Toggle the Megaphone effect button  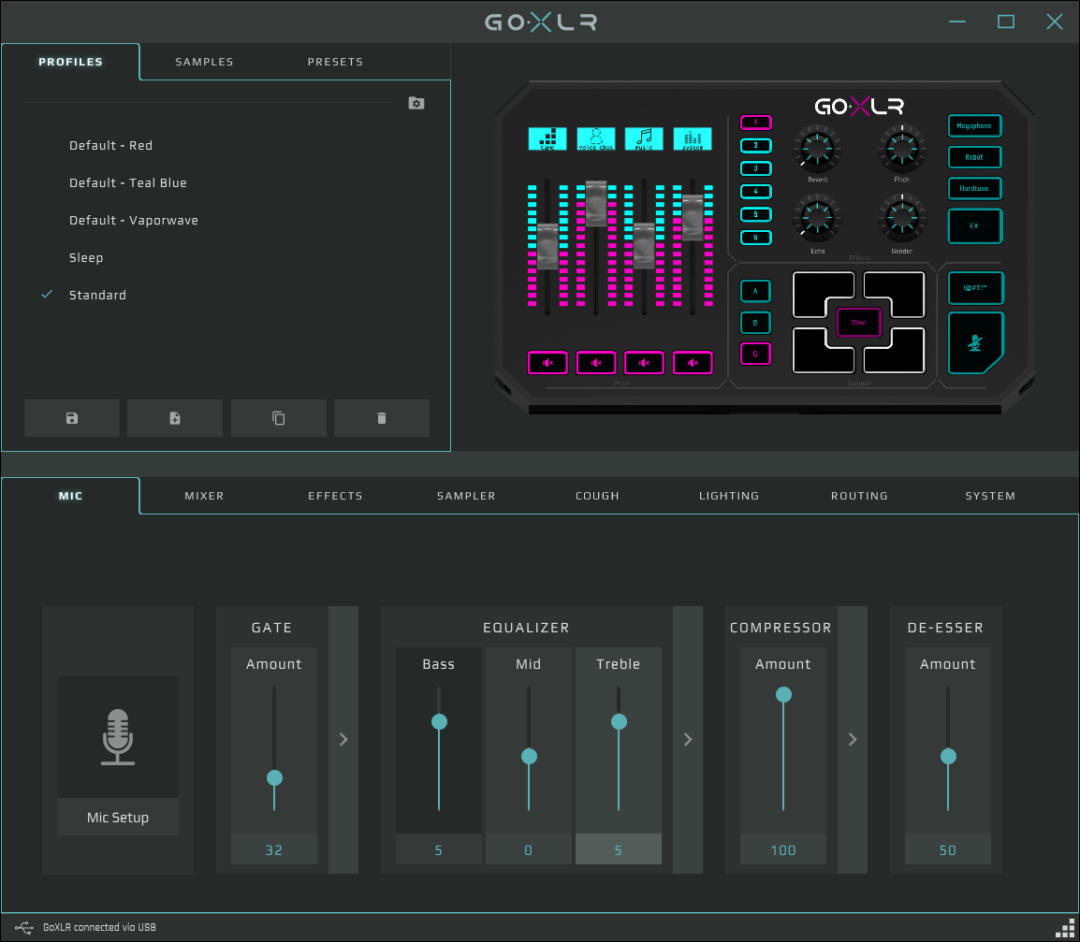pyautogui.click(x=974, y=126)
